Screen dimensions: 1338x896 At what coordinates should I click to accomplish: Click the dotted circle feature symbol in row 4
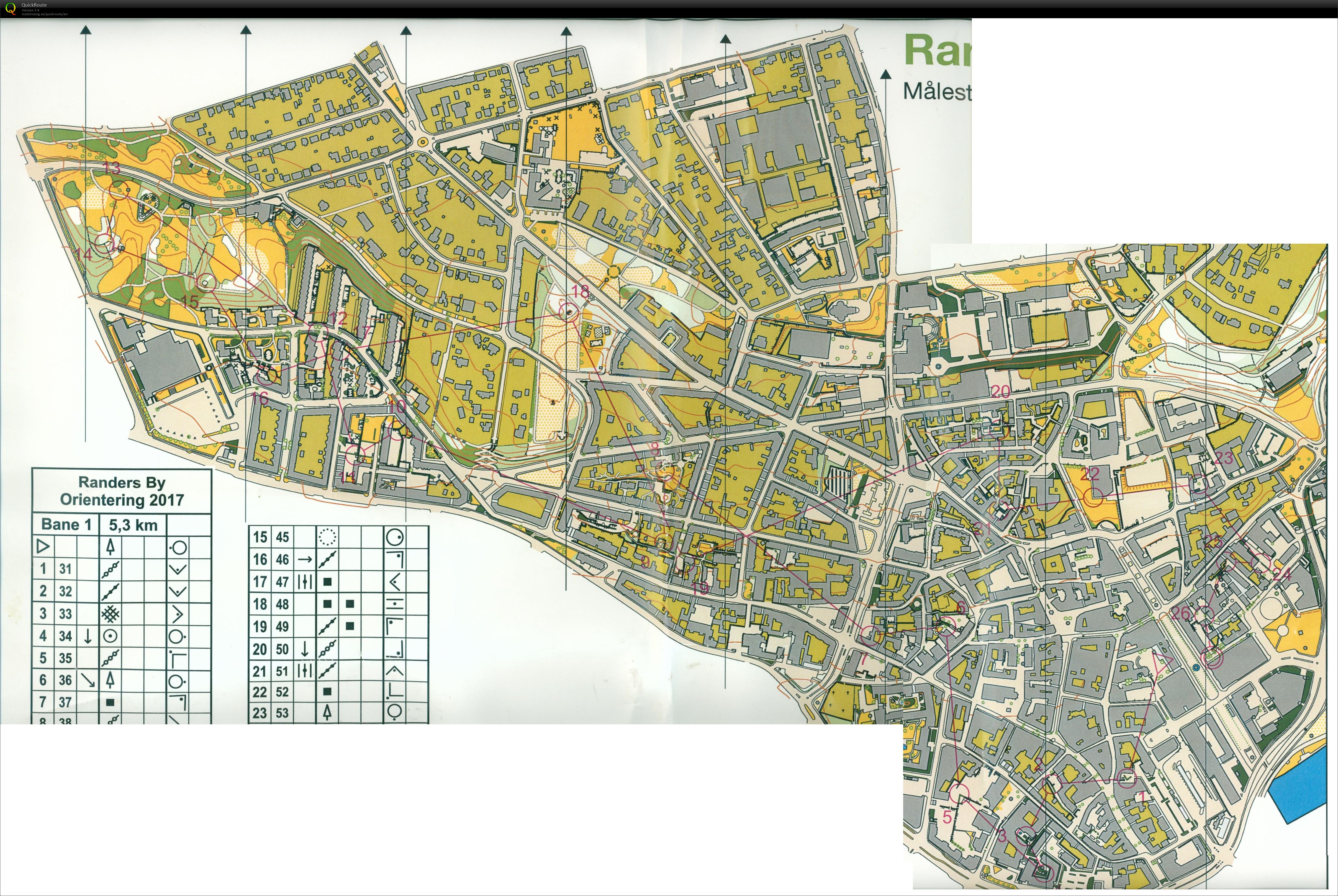[110, 636]
